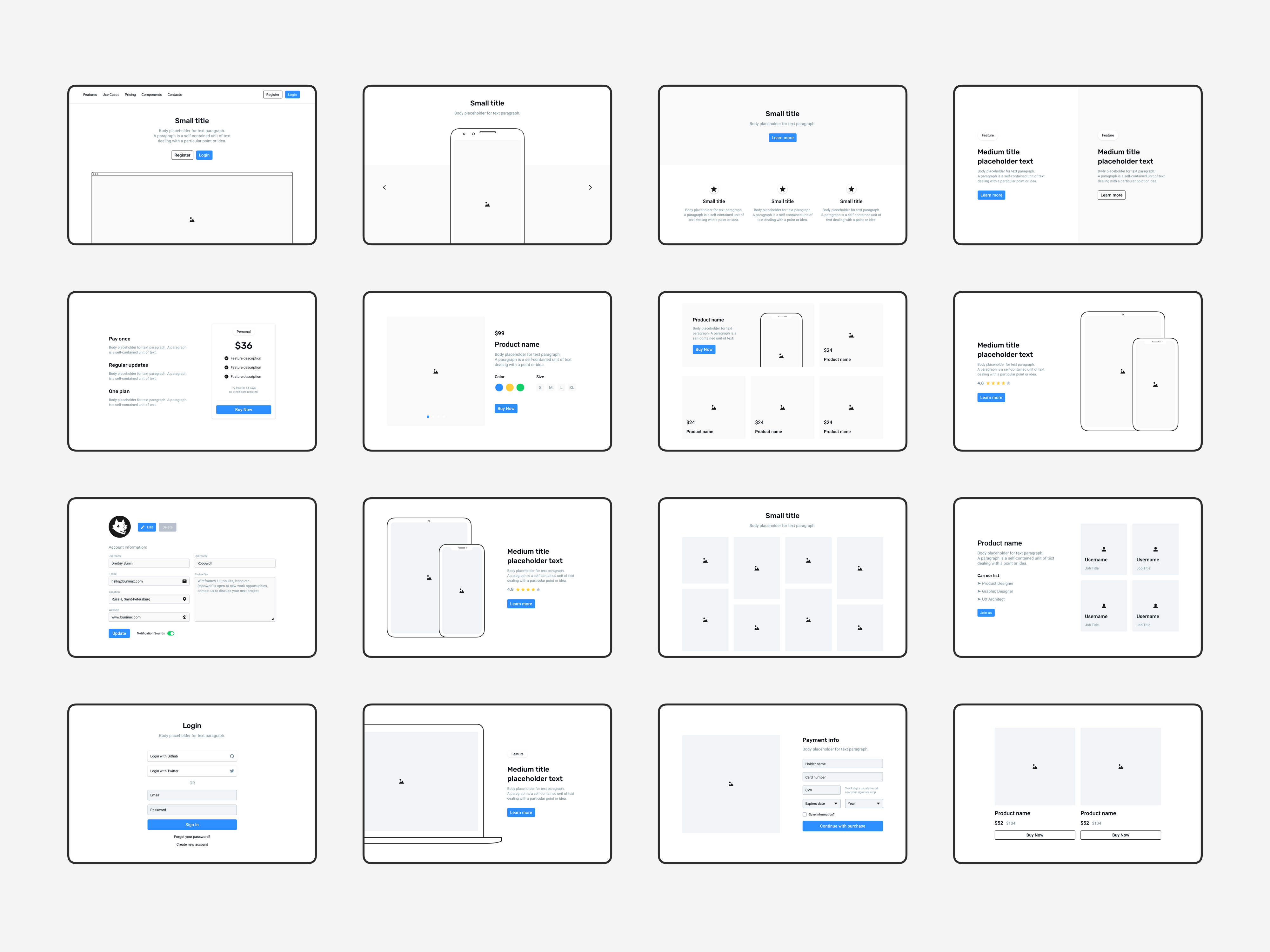Click the Password input field

tap(192, 810)
